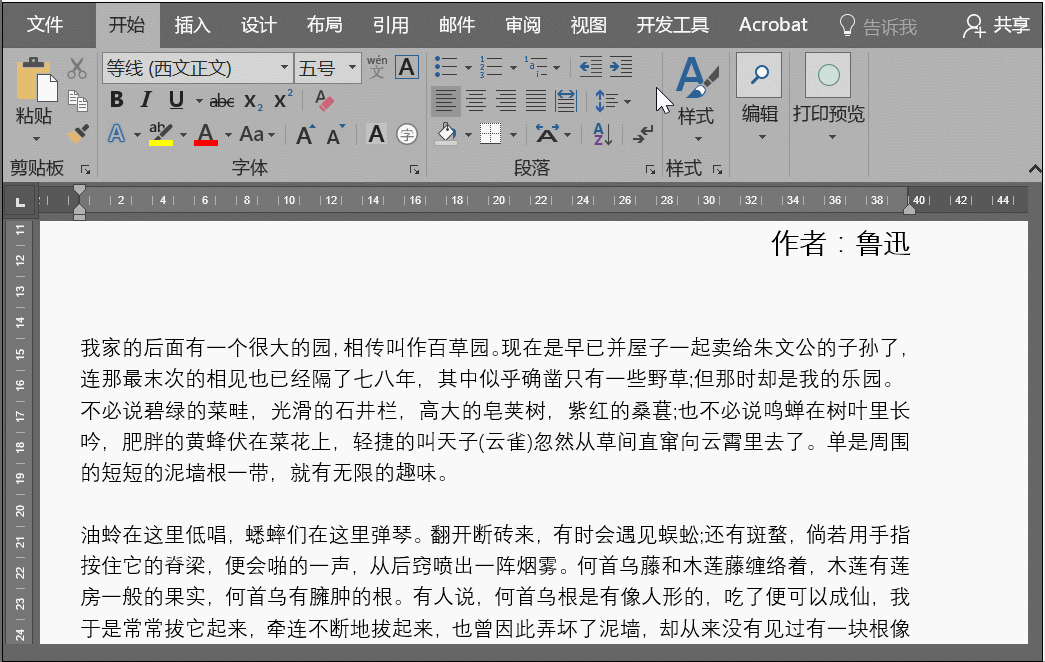Screen dimensions: 1045x662
Task: Click the Styles large A icon
Action: tap(696, 79)
